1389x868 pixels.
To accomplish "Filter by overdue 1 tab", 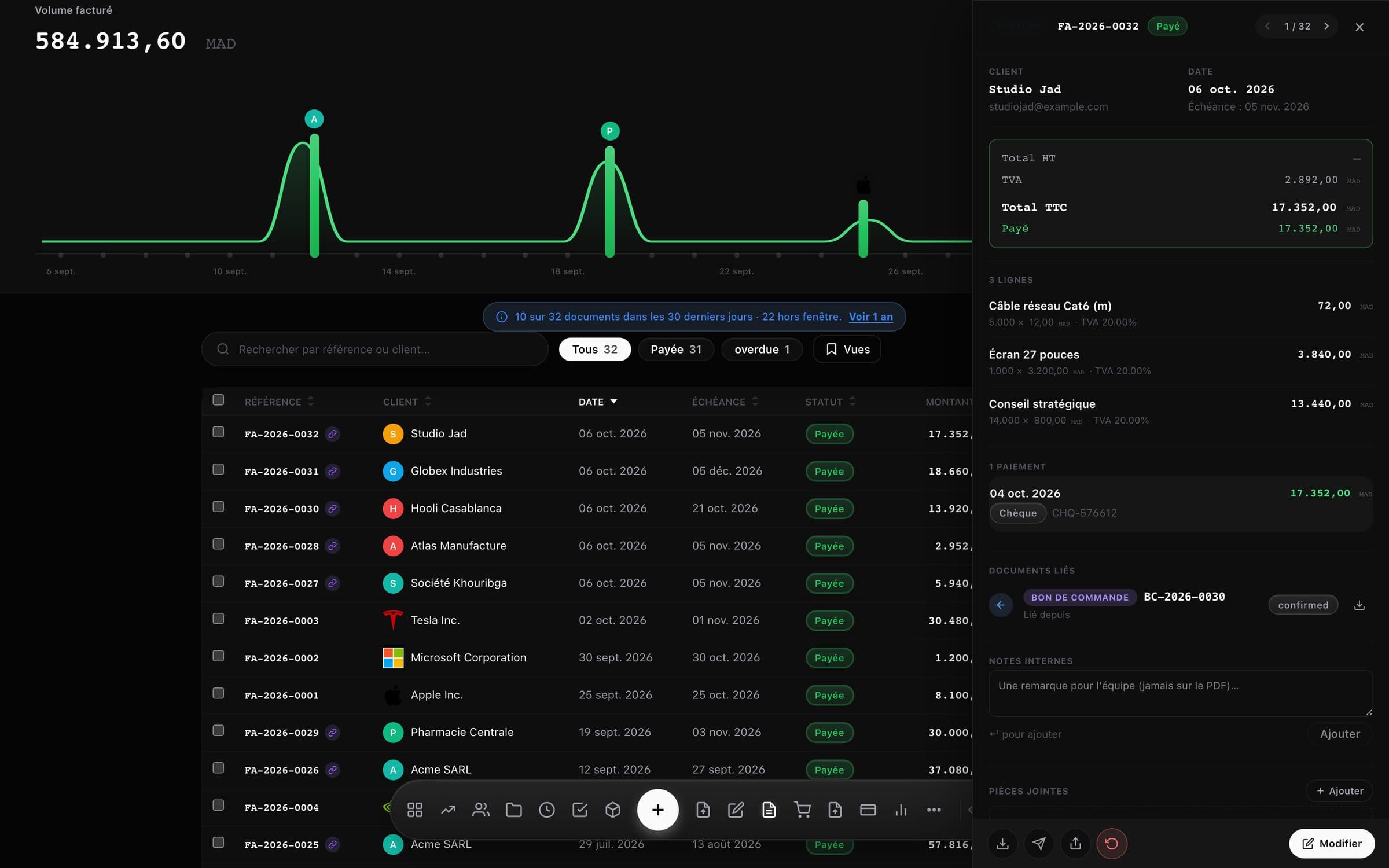I will pyautogui.click(x=762, y=349).
